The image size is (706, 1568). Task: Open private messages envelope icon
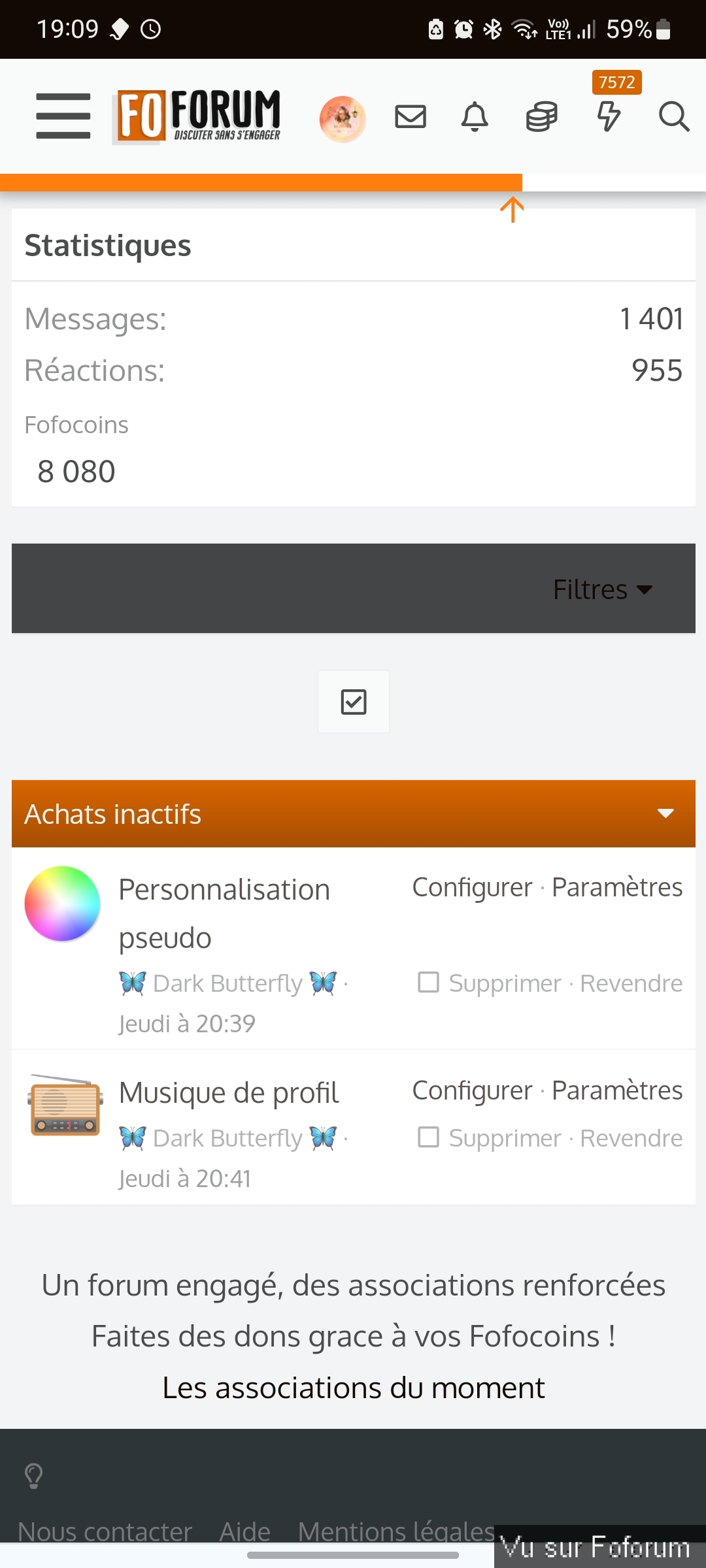click(411, 117)
